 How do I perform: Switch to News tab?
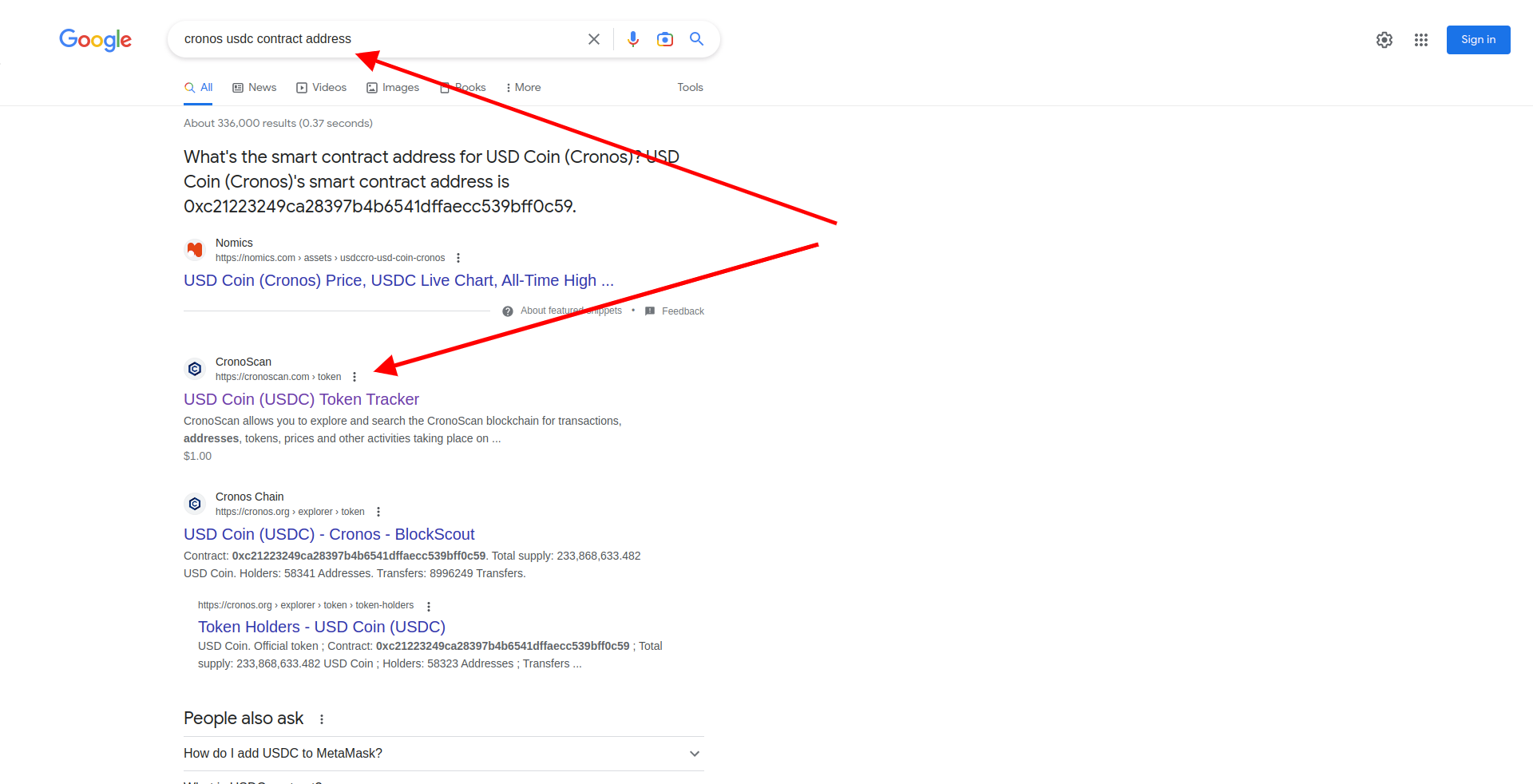[x=255, y=88]
